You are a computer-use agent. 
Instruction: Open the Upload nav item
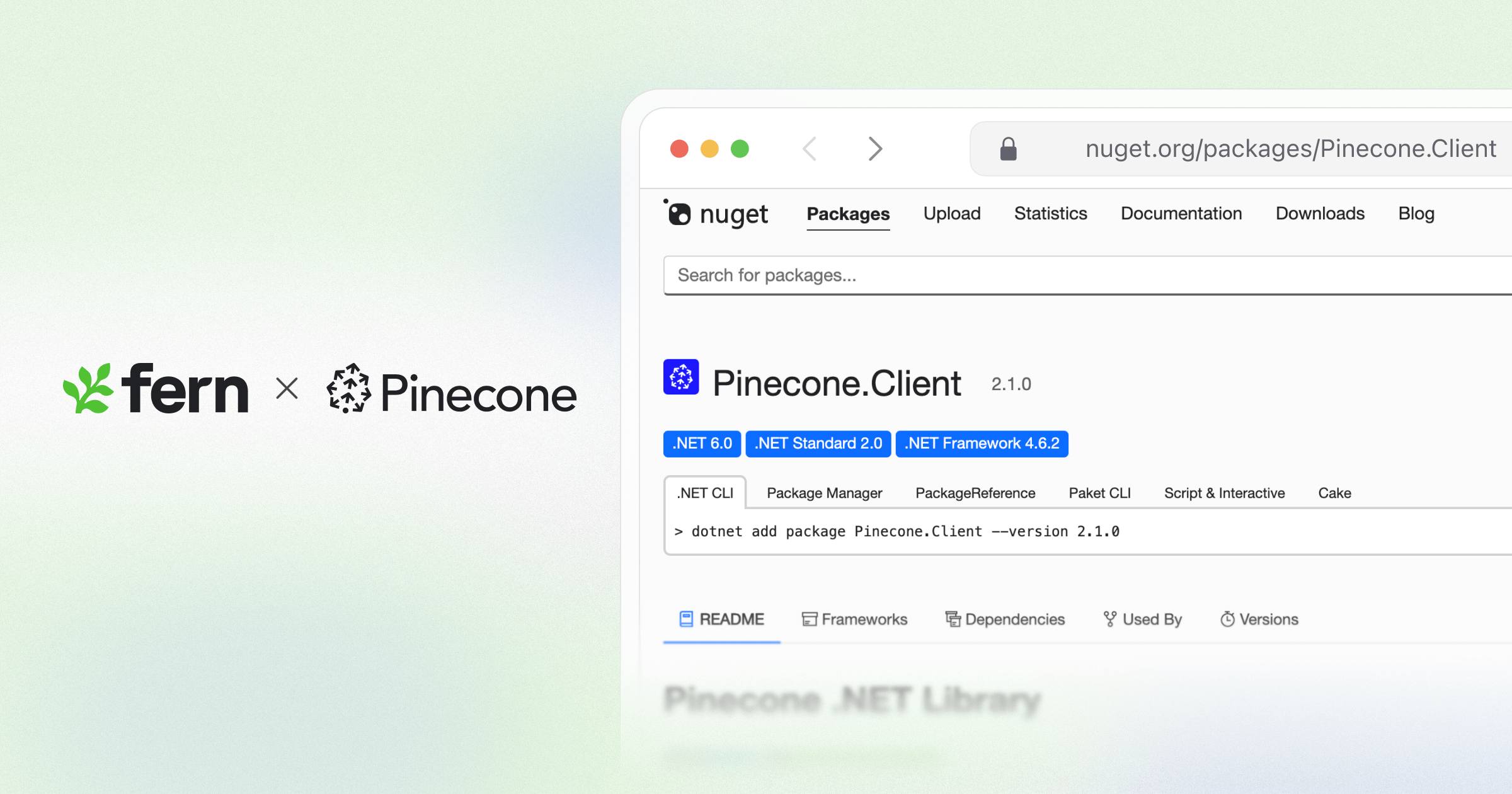click(x=952, y=214)
